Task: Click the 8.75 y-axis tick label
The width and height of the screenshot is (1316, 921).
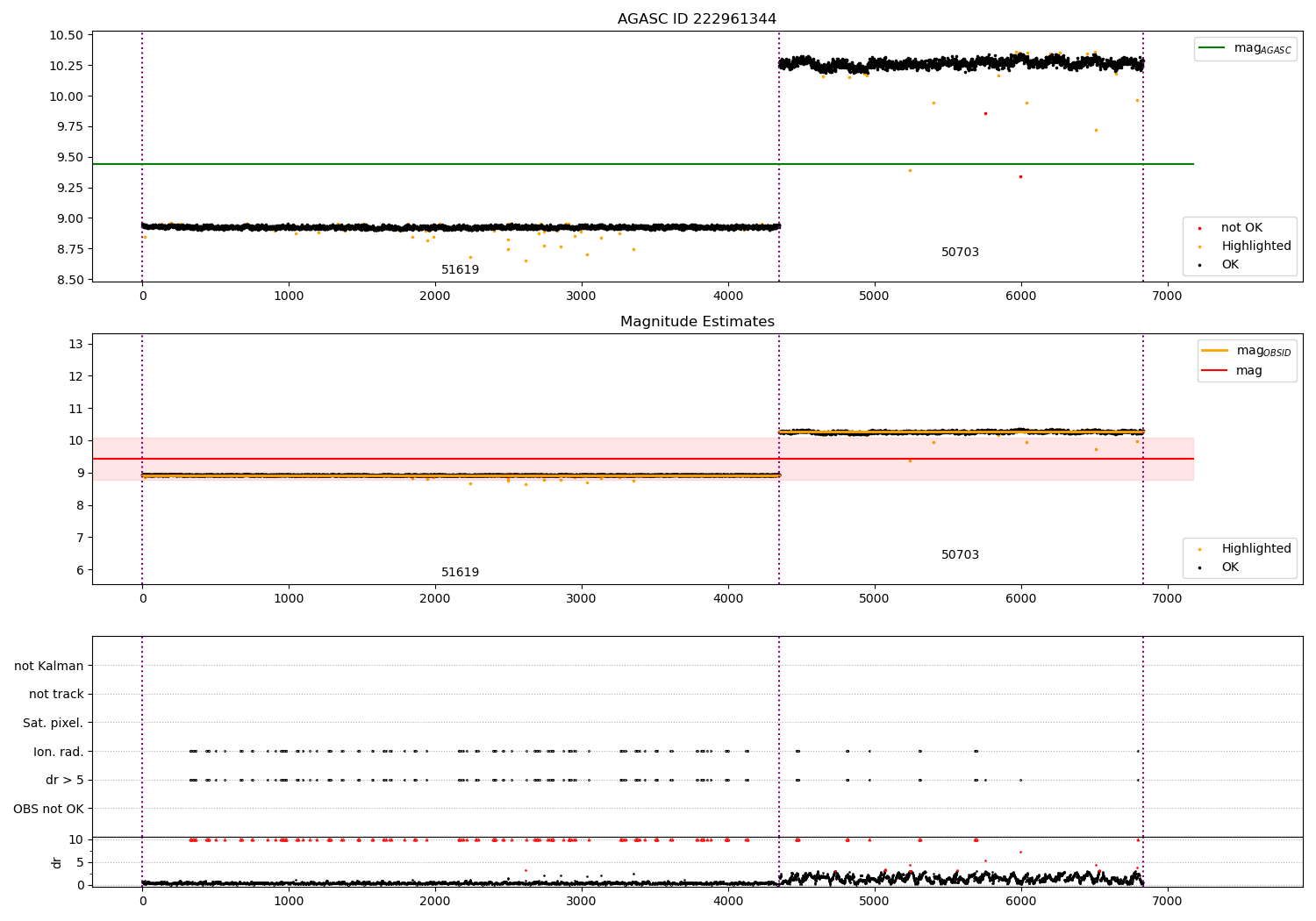Action: coord(69,250)
